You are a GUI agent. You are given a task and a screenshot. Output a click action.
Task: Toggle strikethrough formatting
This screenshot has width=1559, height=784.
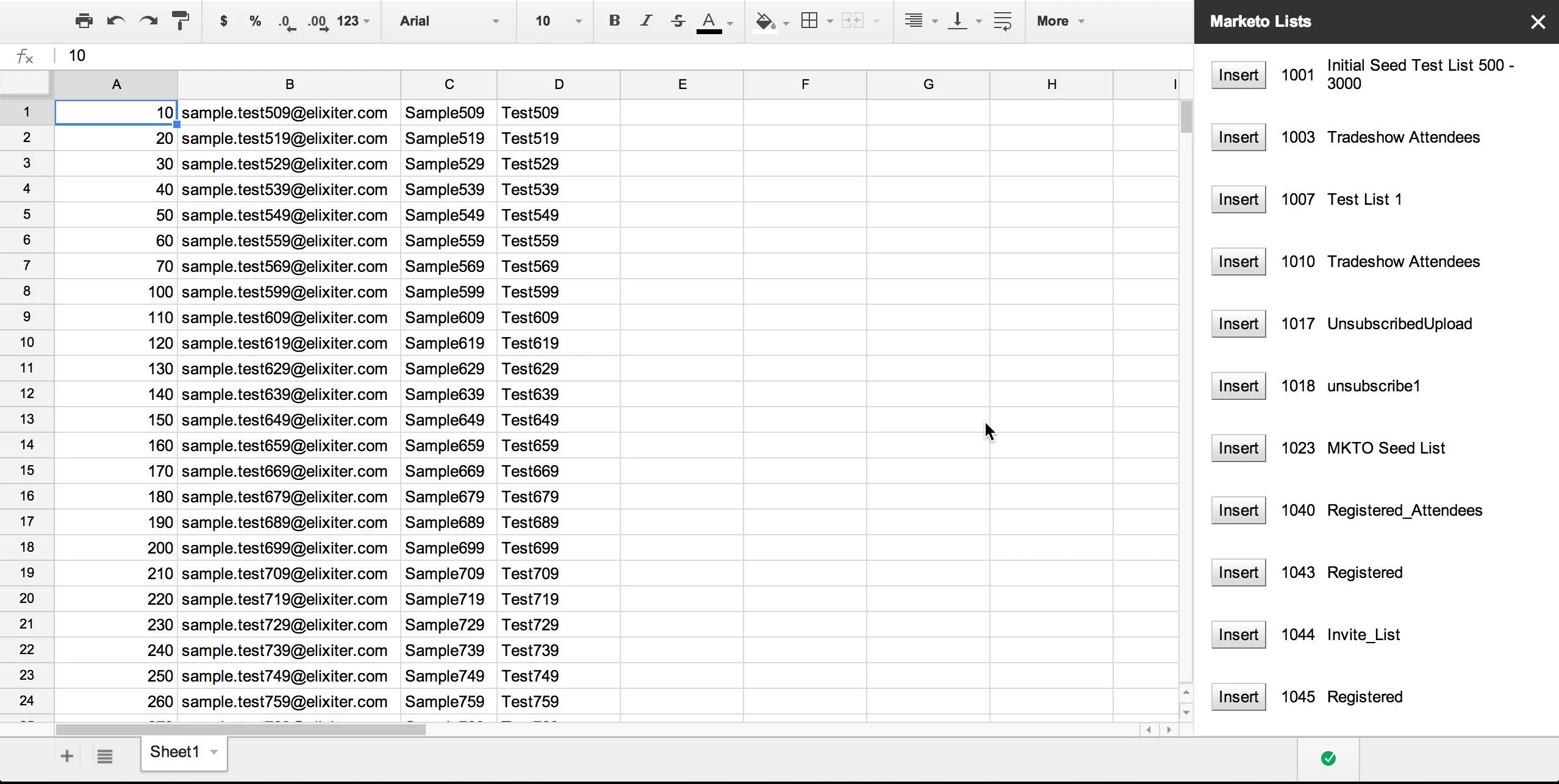(x=678, y=21)
